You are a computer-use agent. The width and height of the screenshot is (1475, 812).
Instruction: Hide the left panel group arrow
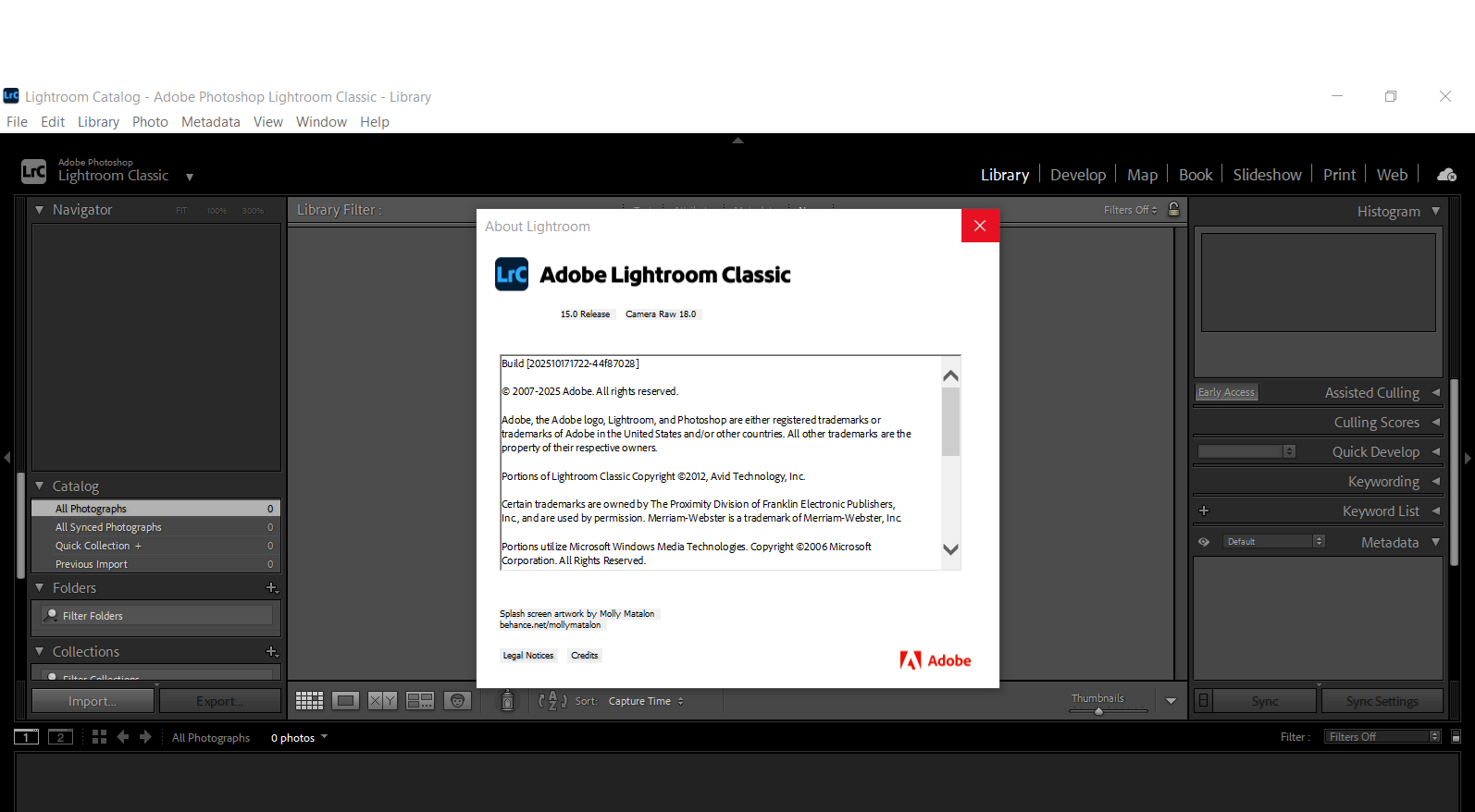[6, 458]
